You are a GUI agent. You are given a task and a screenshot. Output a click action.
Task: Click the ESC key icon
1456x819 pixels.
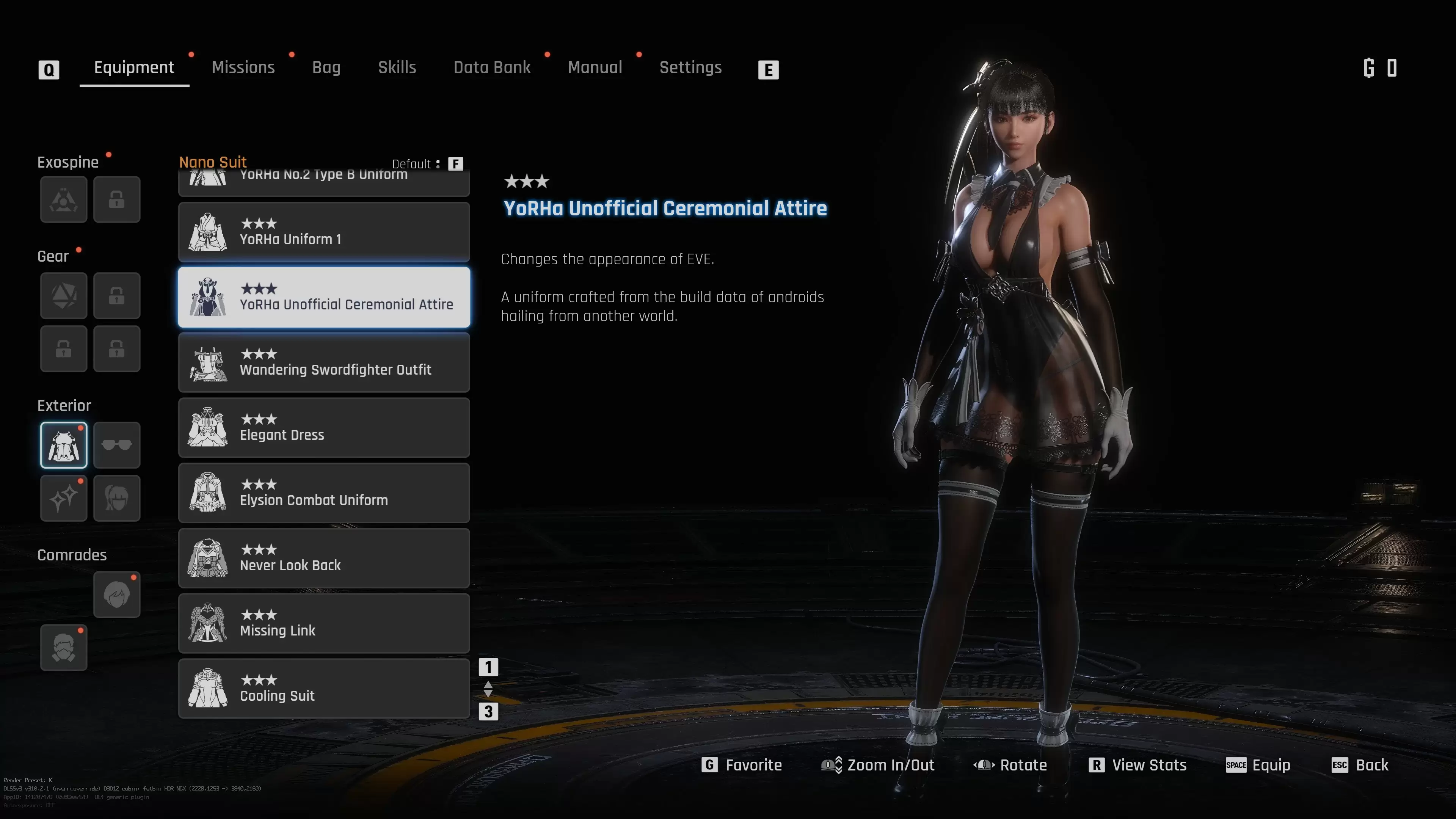tap(1340, 765)
